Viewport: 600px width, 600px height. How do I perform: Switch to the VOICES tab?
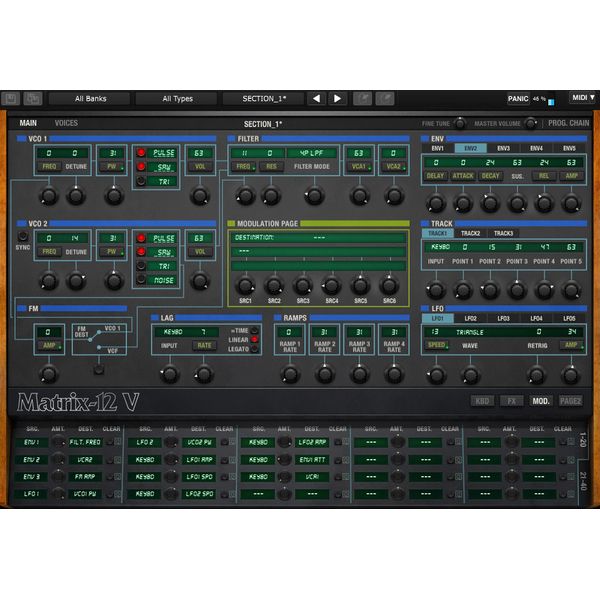[x=66, y=123]
